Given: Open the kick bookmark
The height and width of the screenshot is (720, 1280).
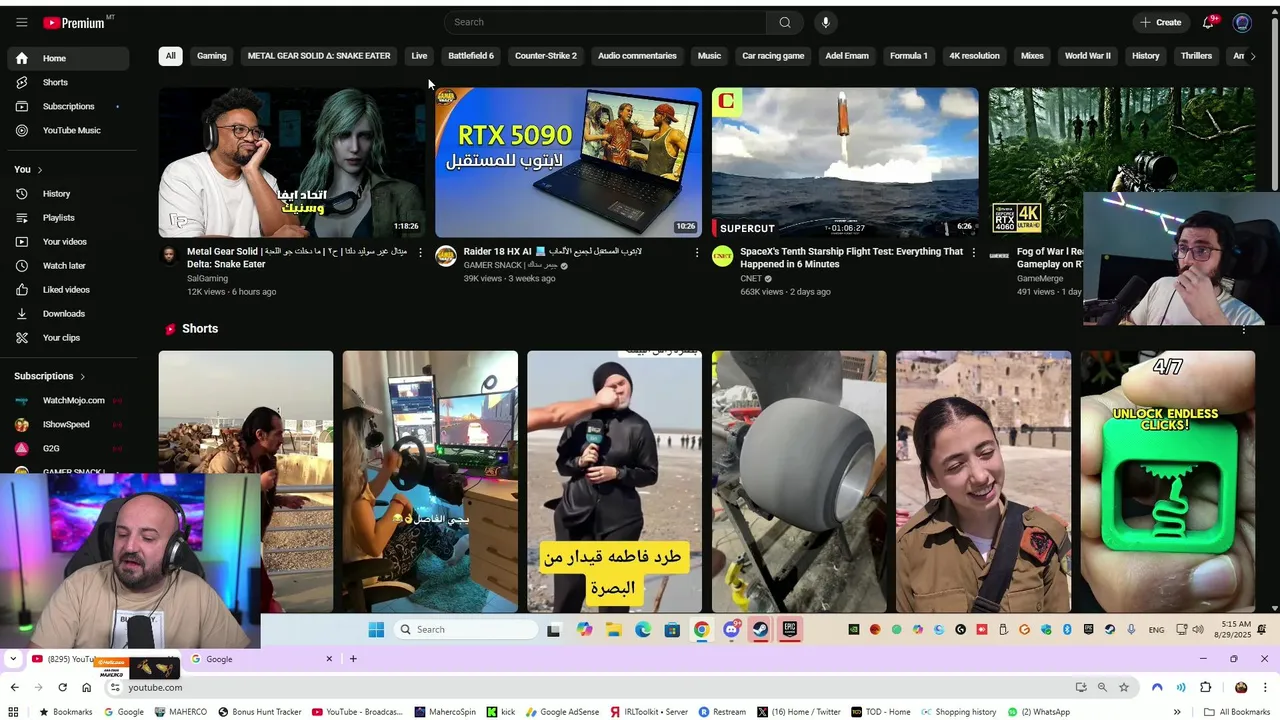Looking at the screenshot, I should pyautogui.click(x=501, y=712).
